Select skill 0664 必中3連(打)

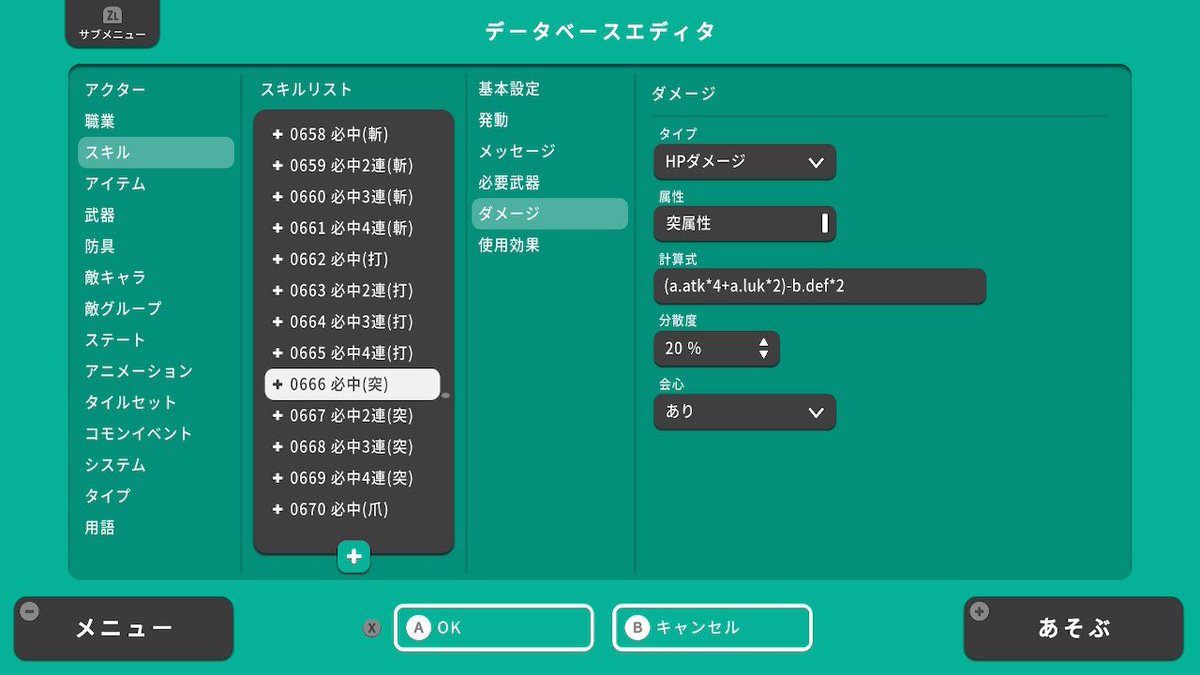click(352, 322)
